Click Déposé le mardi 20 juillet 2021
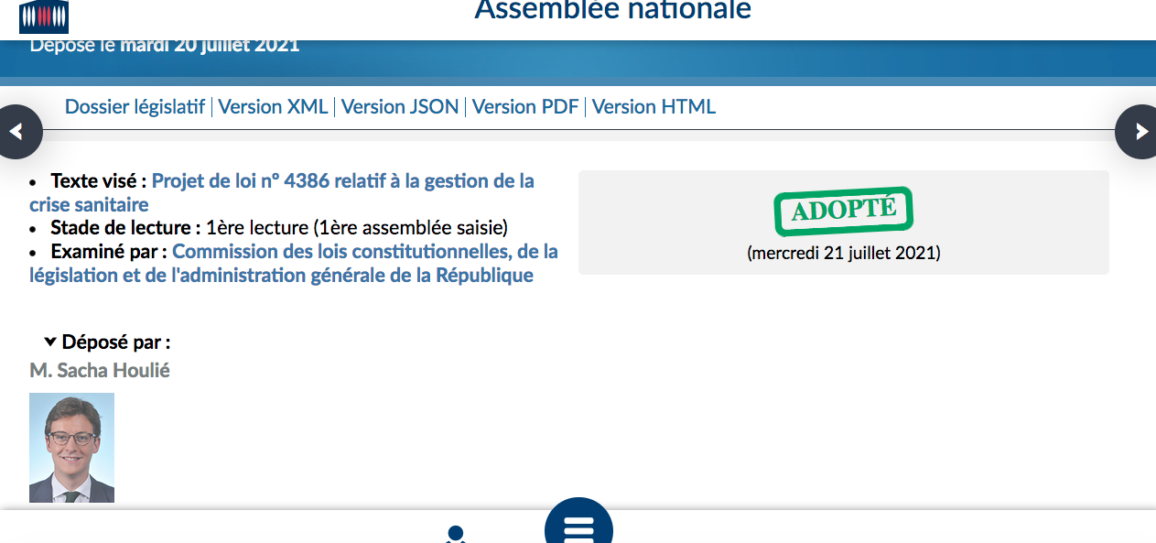The height and width of the screenshot is (543, 1156). tap(164, 45)
